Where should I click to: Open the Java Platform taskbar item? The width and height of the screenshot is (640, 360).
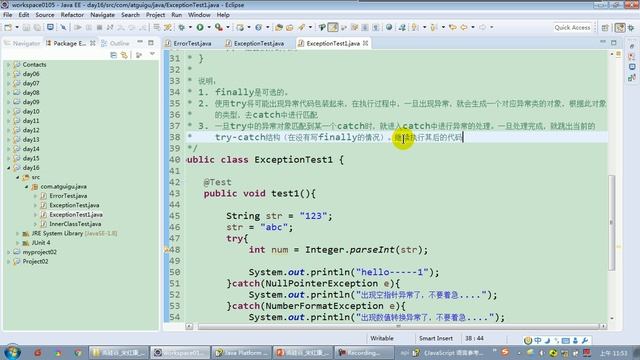point(242,353)
